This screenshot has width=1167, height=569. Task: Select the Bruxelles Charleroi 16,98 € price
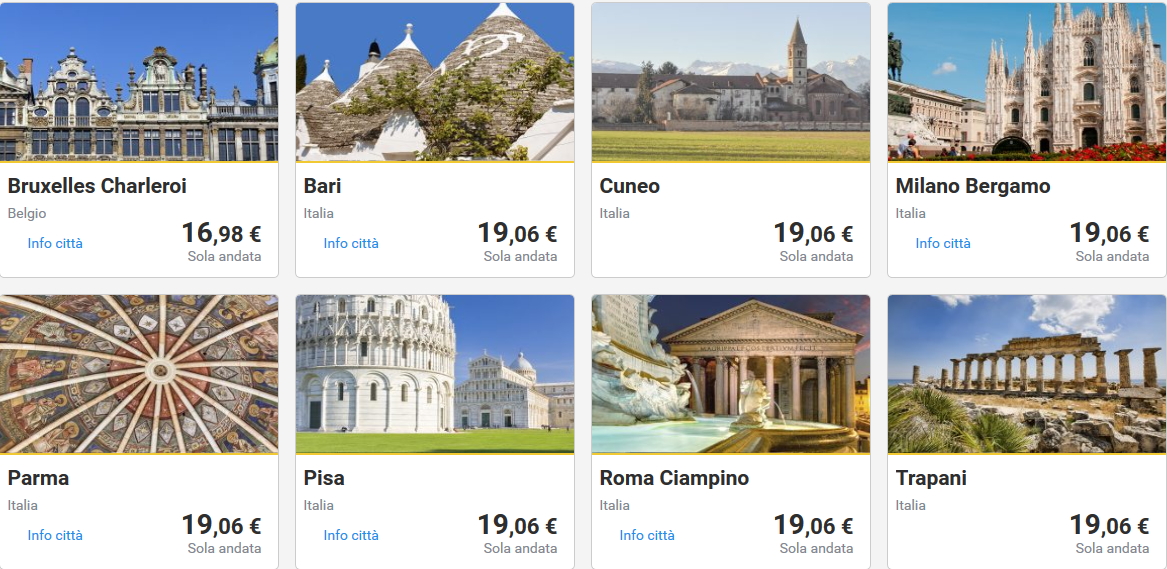221,234
